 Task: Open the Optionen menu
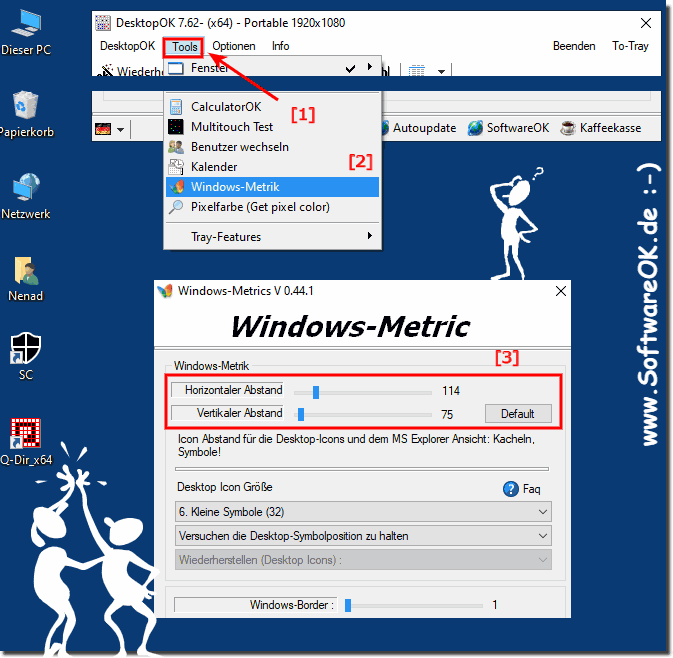(233, 46)
